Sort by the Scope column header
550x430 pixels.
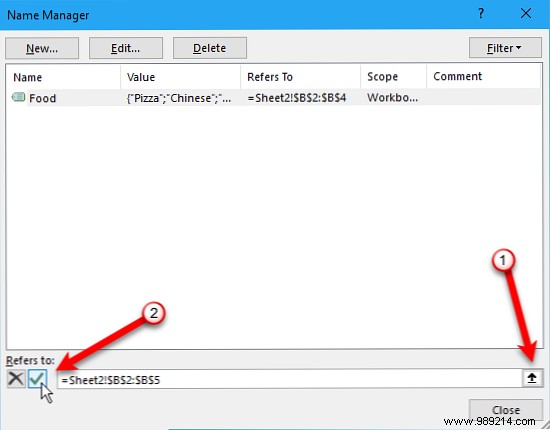[x=394, y=77]
